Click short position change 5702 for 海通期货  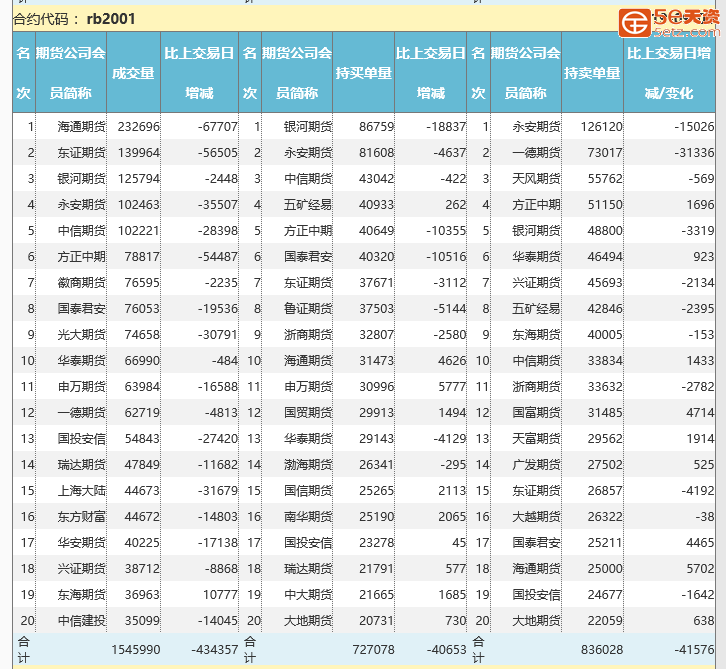(x=700, y=568)
